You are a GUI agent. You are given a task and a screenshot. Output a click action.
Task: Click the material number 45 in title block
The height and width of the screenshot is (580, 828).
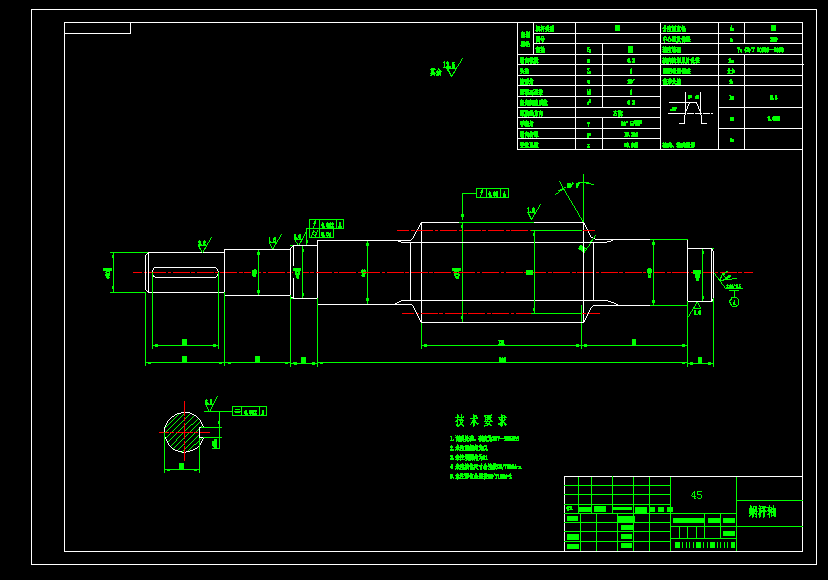pos(697,495)
